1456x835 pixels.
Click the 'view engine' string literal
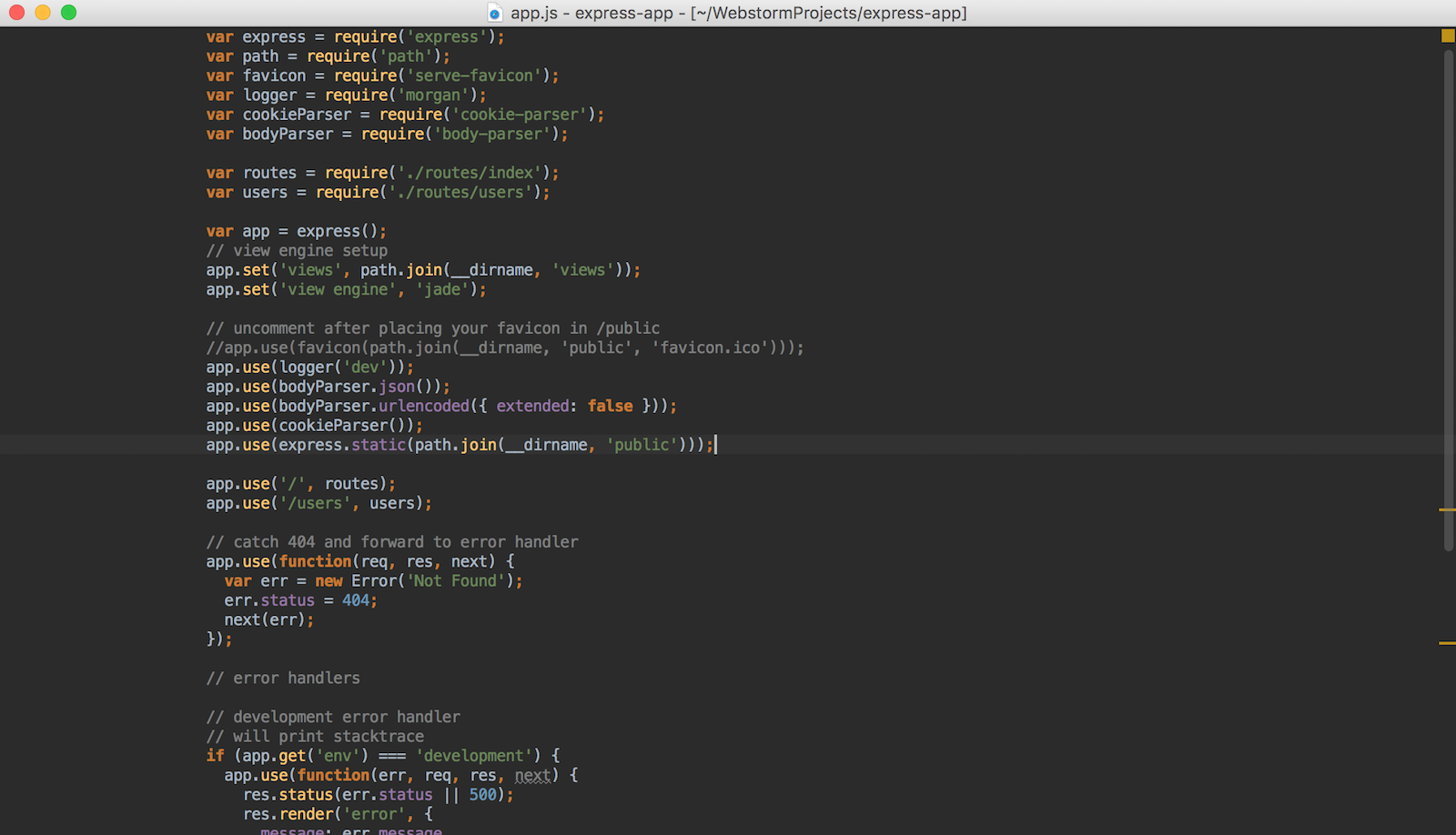[337, 289]
